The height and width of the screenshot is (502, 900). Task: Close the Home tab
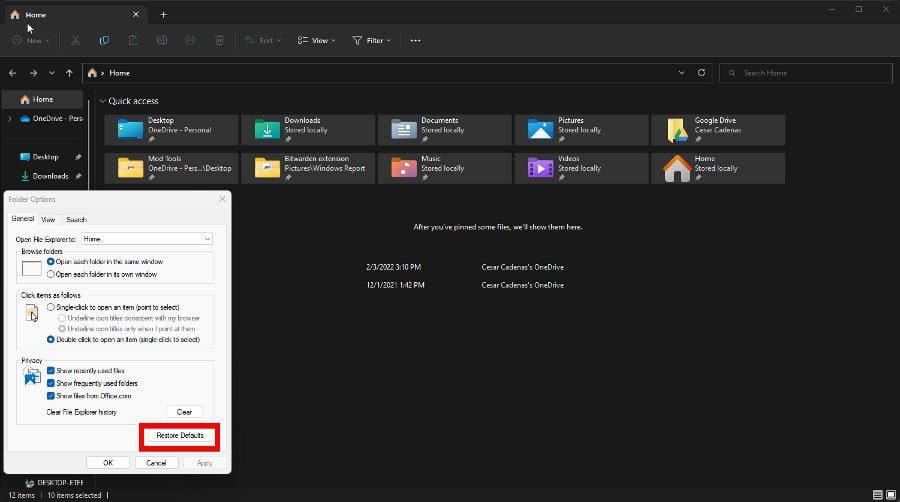136,14
